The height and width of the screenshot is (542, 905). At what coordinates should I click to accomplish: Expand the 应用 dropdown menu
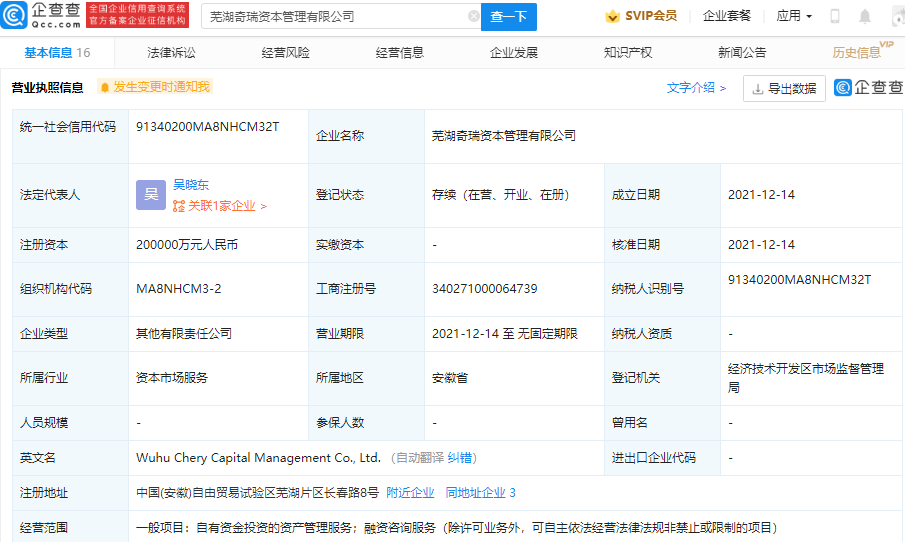click(794, 17)
